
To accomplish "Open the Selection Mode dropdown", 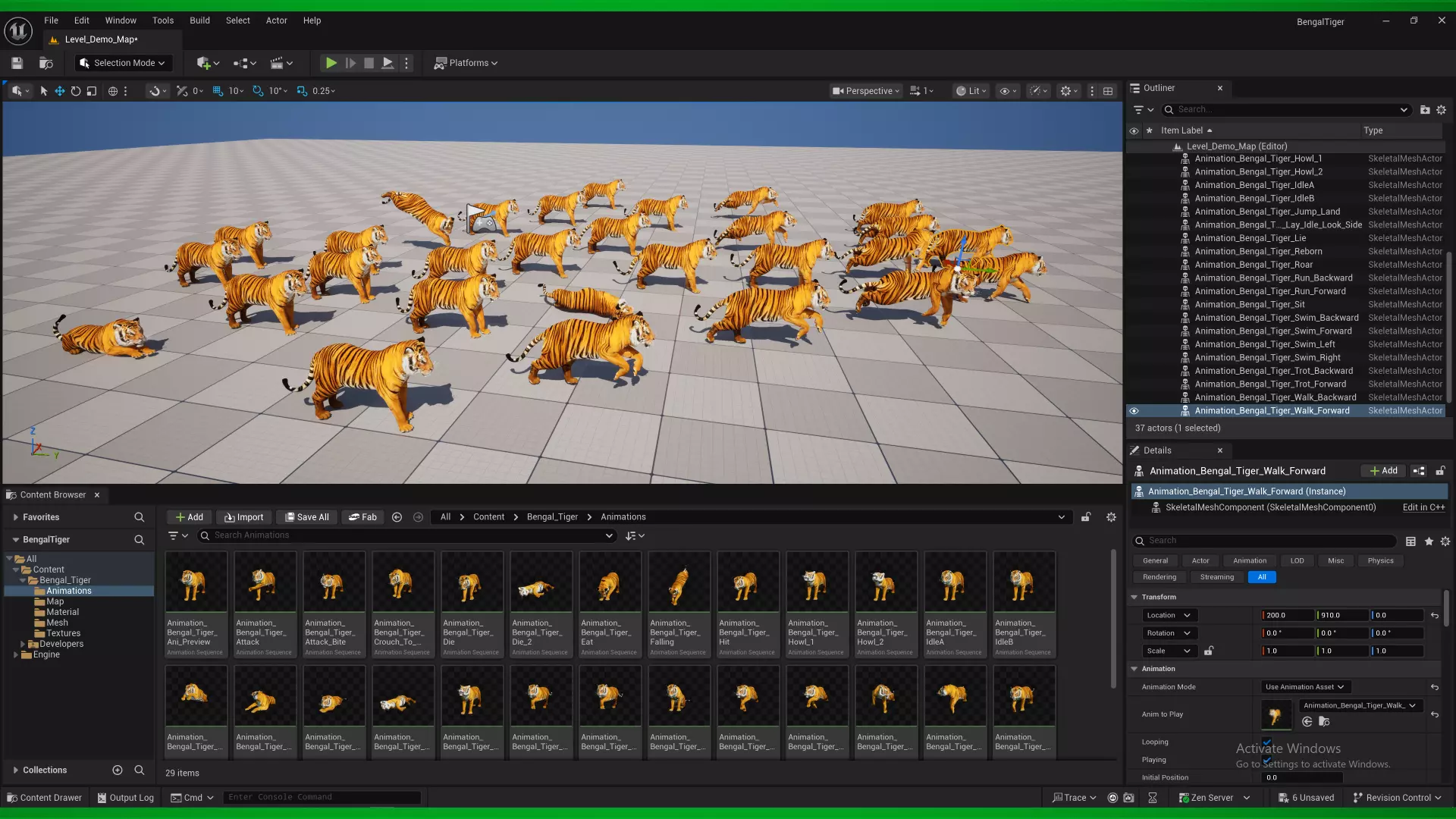I will click(123, 63).
